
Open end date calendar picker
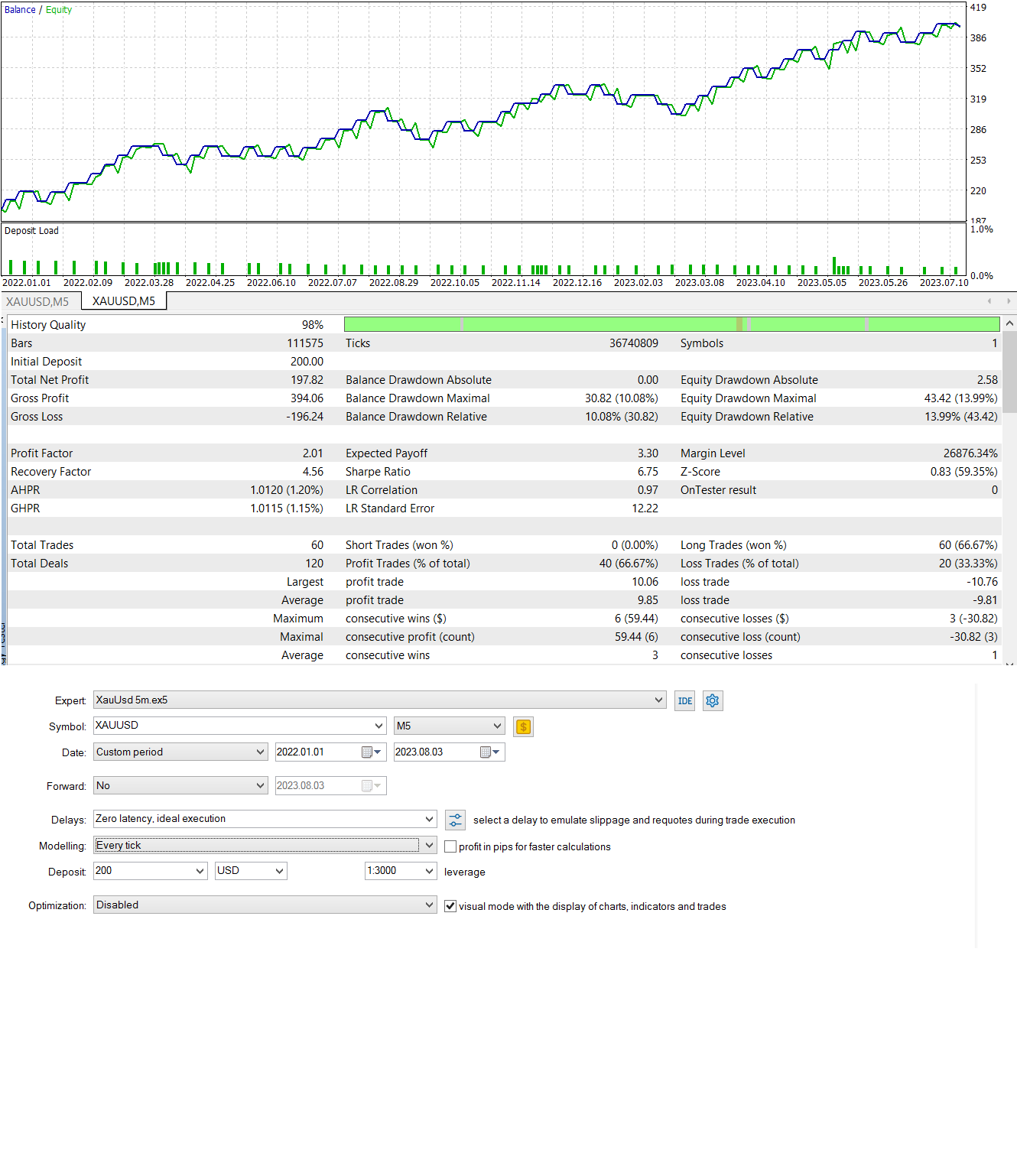point(490,752)
